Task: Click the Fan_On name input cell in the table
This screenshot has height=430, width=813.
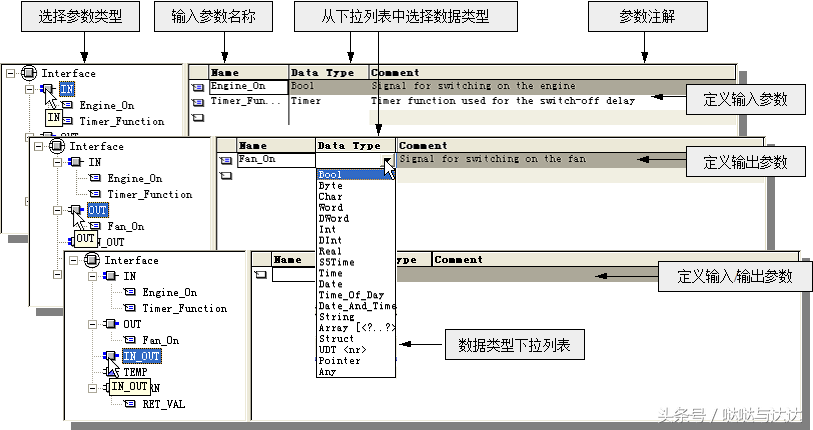Action: click(x=277, y=160)
